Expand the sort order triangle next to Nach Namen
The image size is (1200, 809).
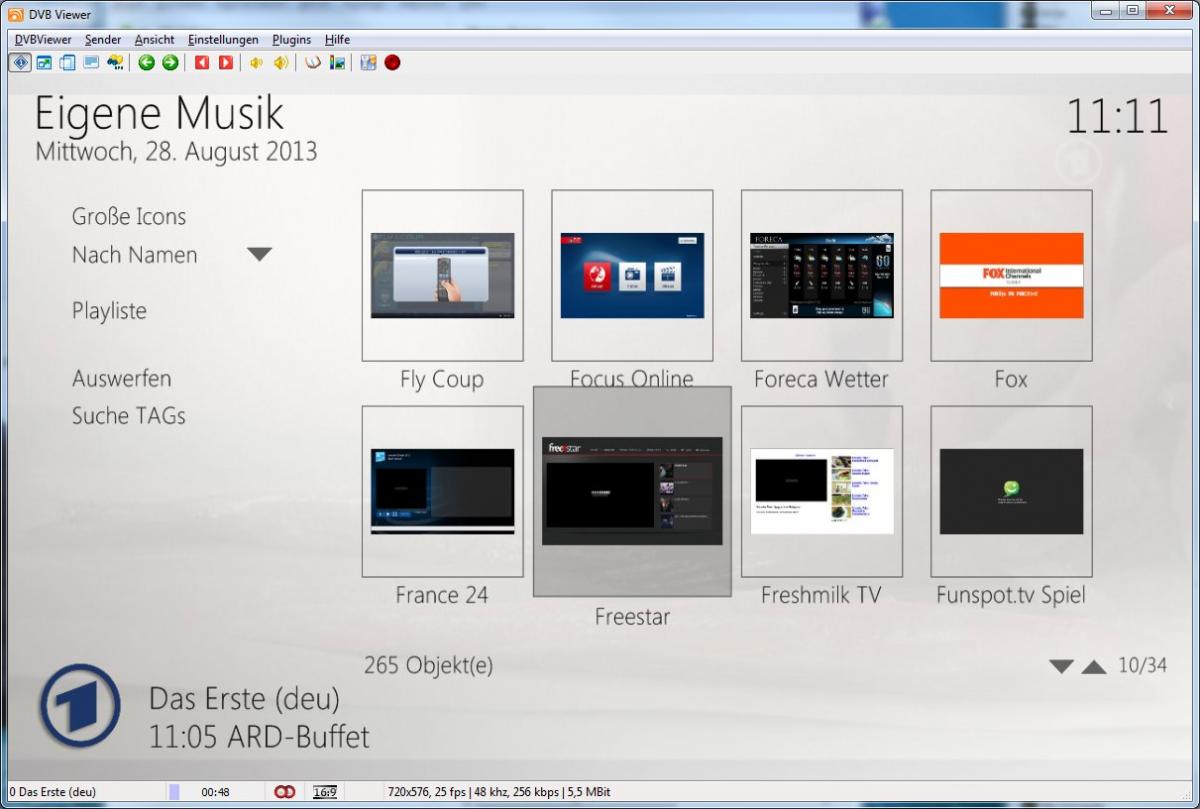259,255
